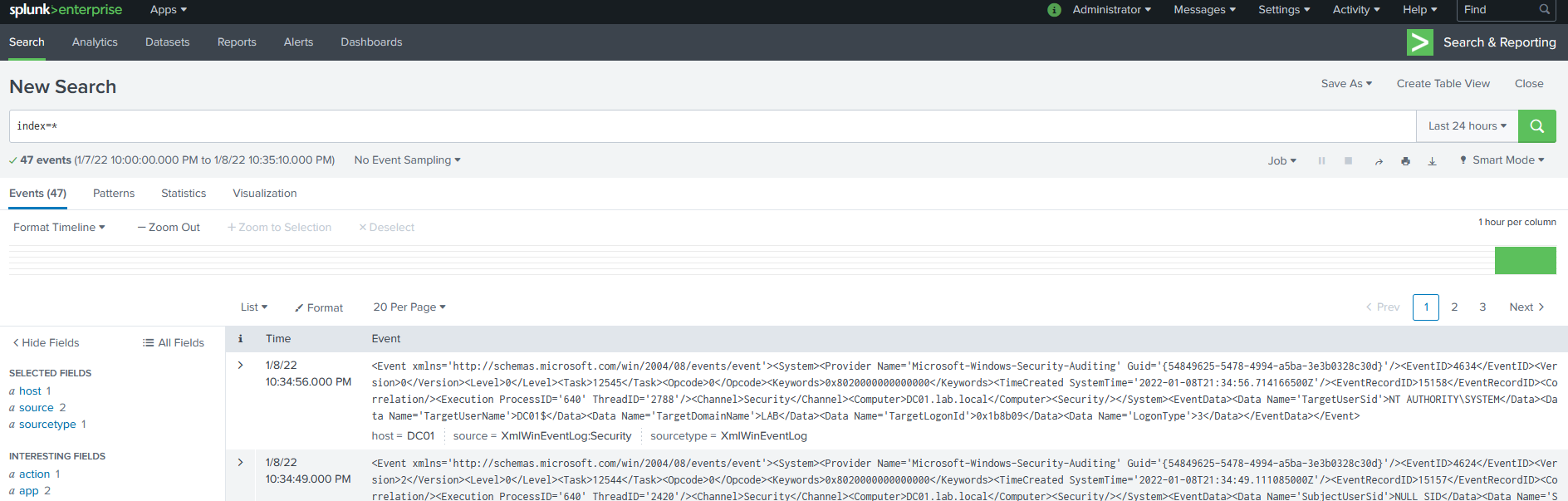Select the green timeline column
Image resolution: width=1568 pixels, height=501 pixels.
(1525, 260)
